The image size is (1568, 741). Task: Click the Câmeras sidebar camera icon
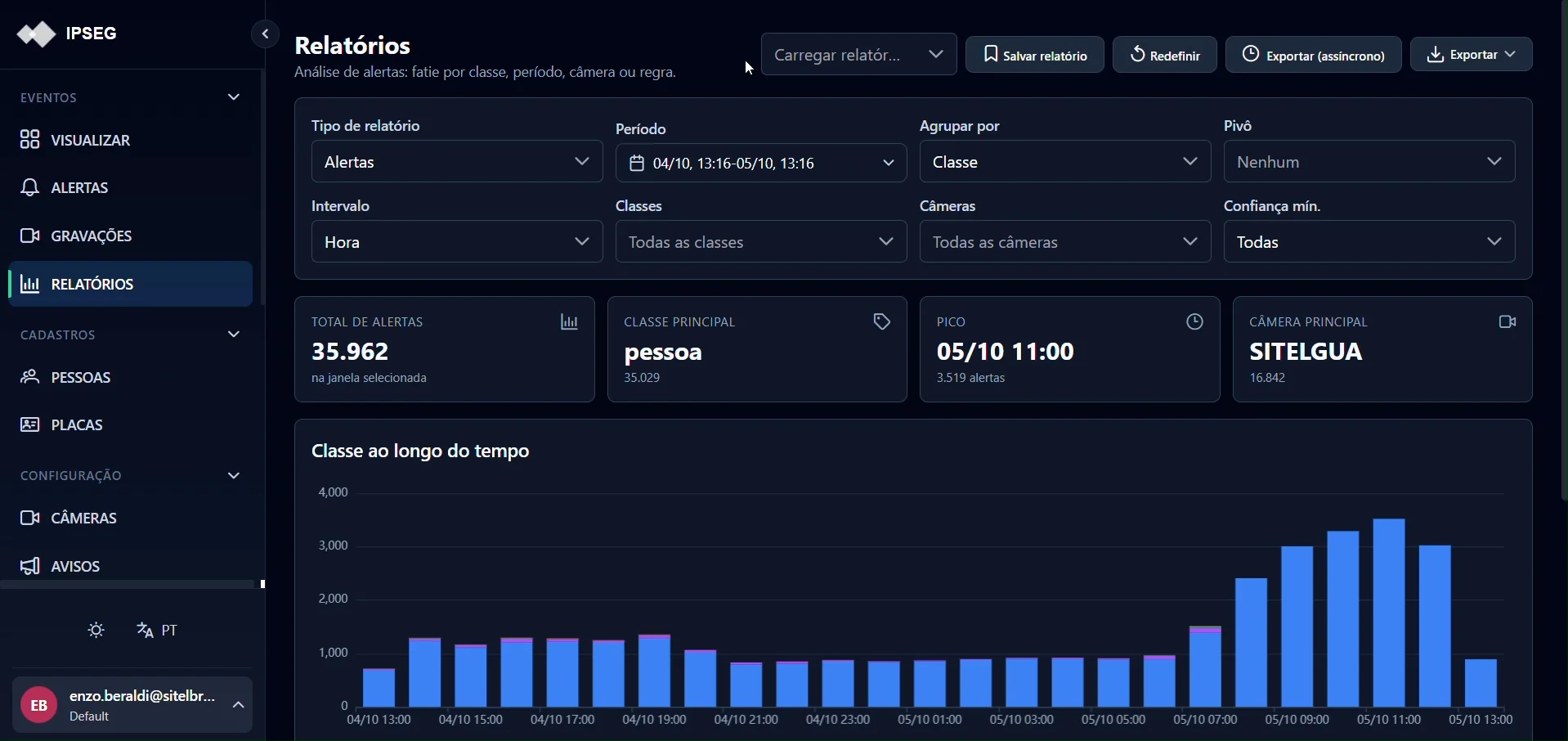[x=29, y=519]
